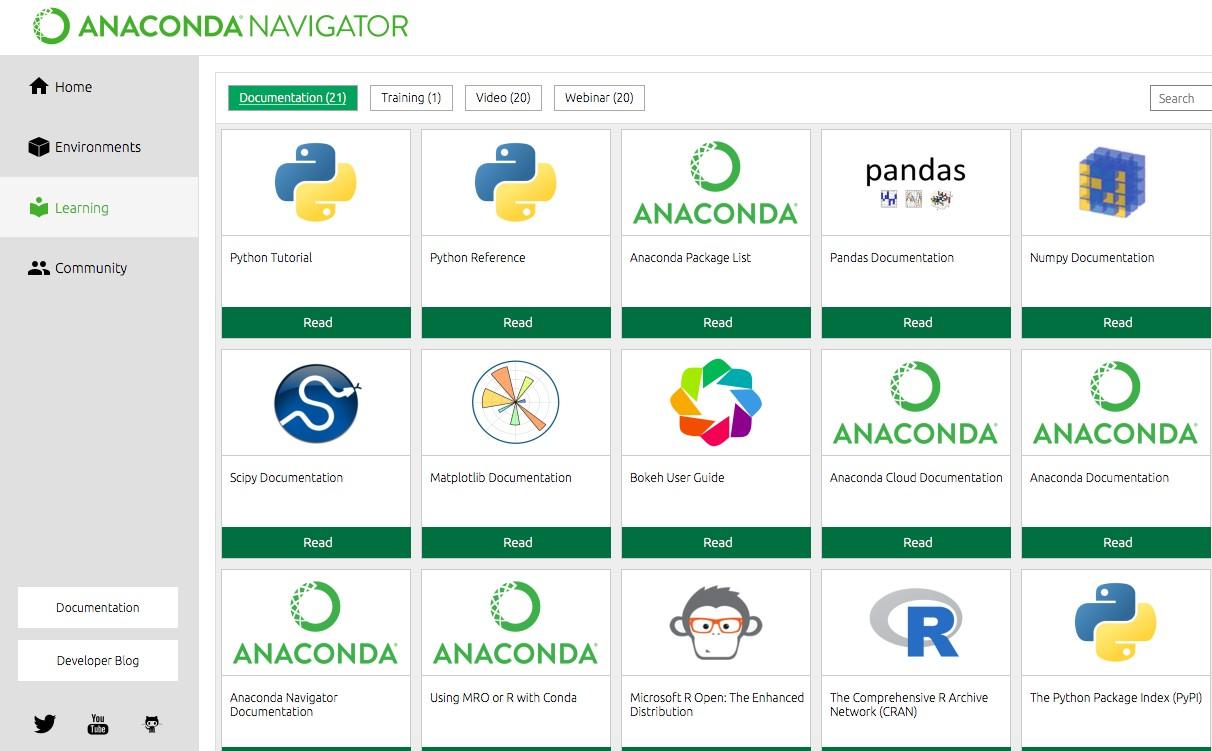The height and width of the screenshot is (751, 1212).
Task: Toggle the Training (1) filter
Action: pos(411,98)
